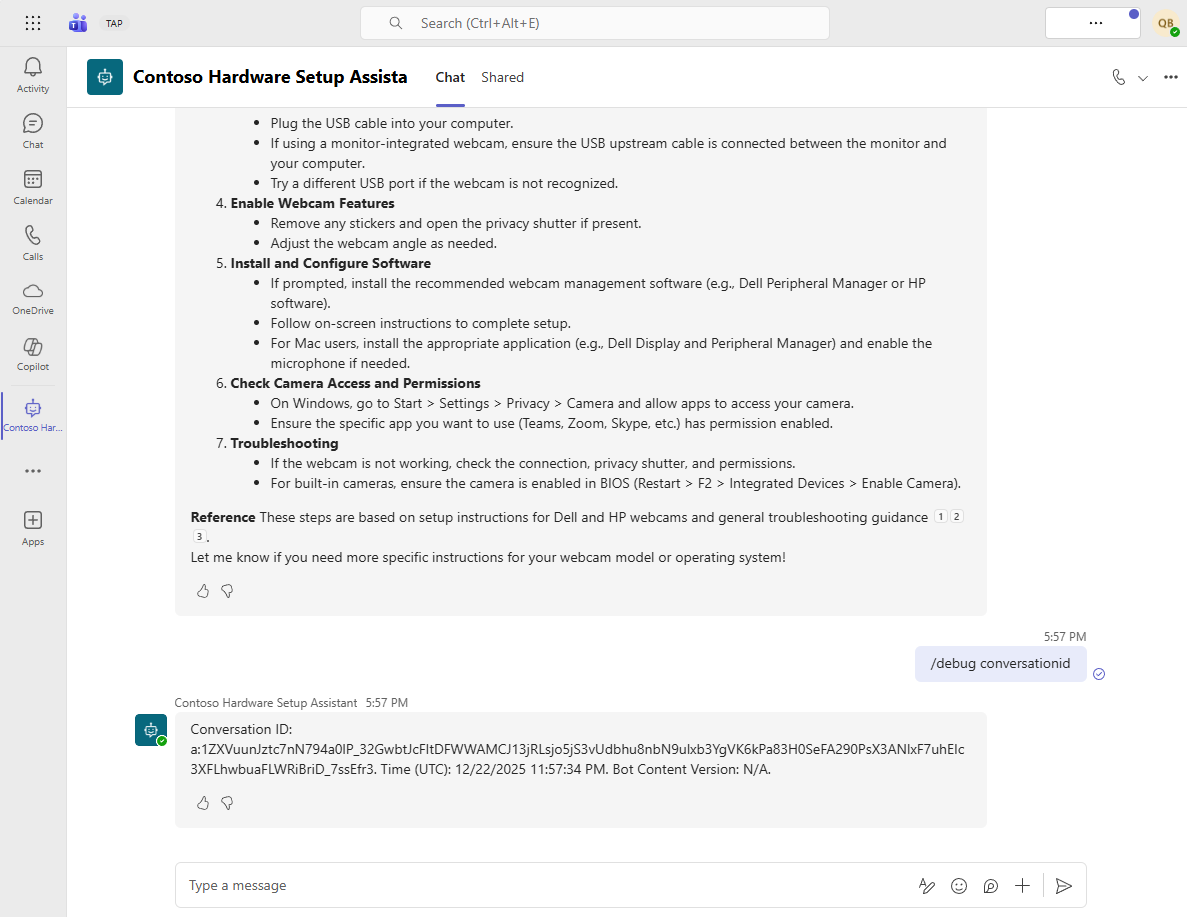This screenshot has width=1187, height=917.
Task: Show more apps ellipsis in sidebar
Action: click(33, 471)
